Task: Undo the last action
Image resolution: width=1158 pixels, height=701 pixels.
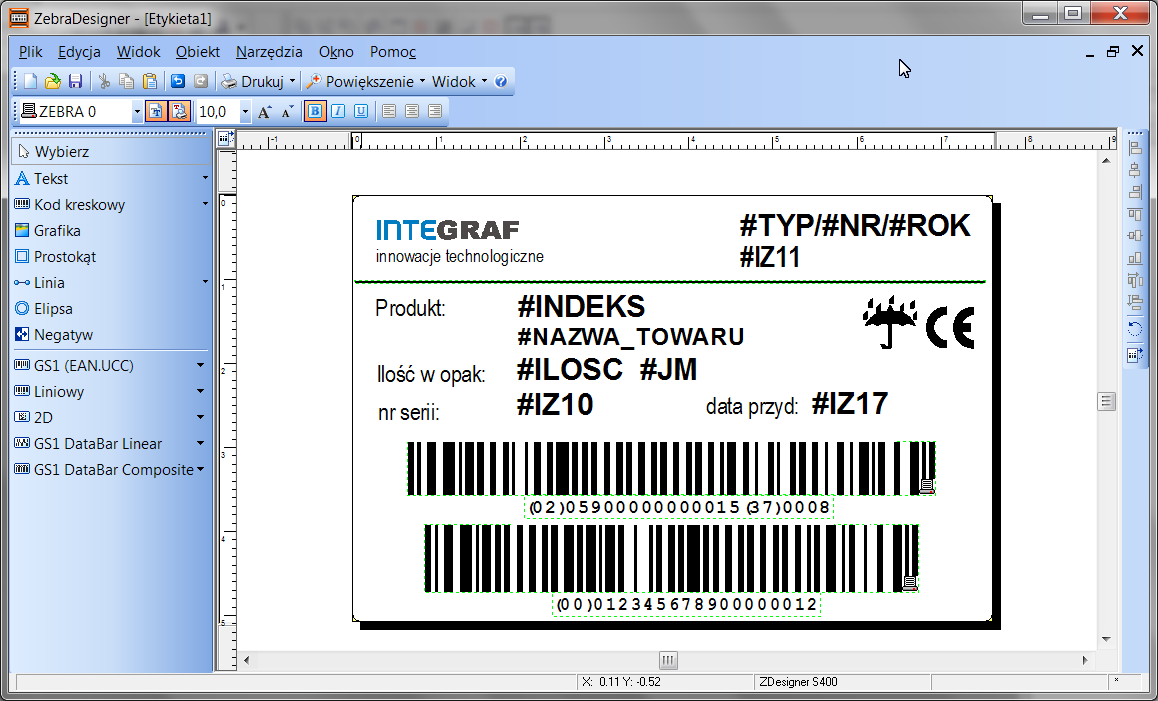Action: point(178,81)
